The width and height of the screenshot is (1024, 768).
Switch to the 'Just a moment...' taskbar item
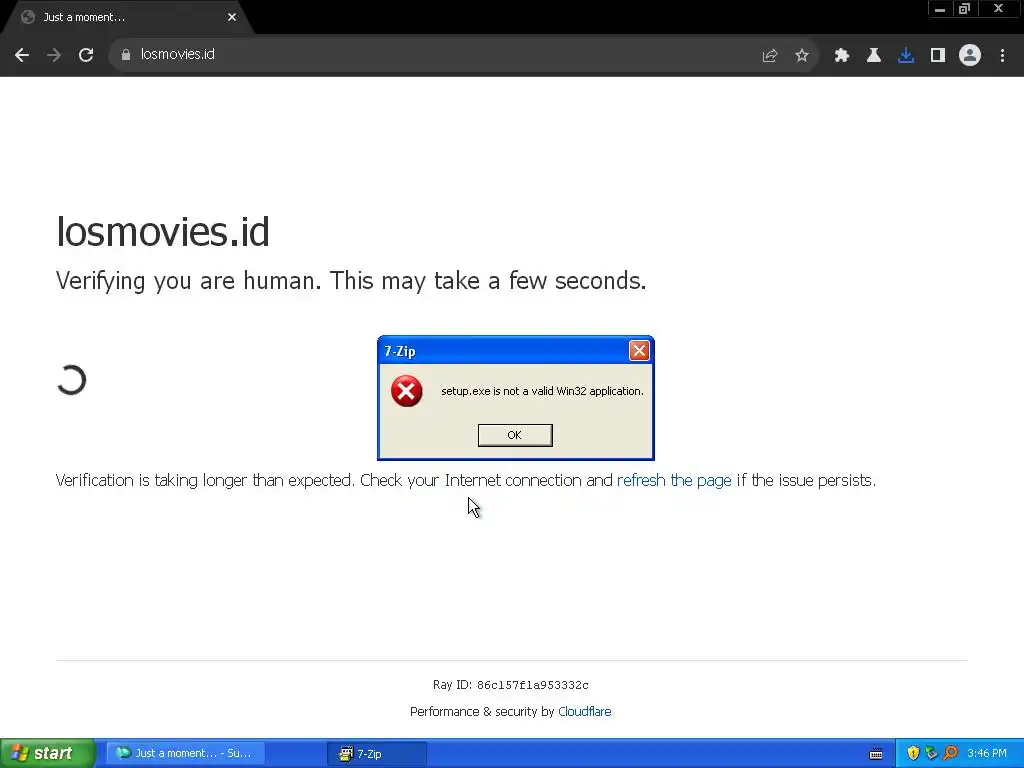[185, 753]
